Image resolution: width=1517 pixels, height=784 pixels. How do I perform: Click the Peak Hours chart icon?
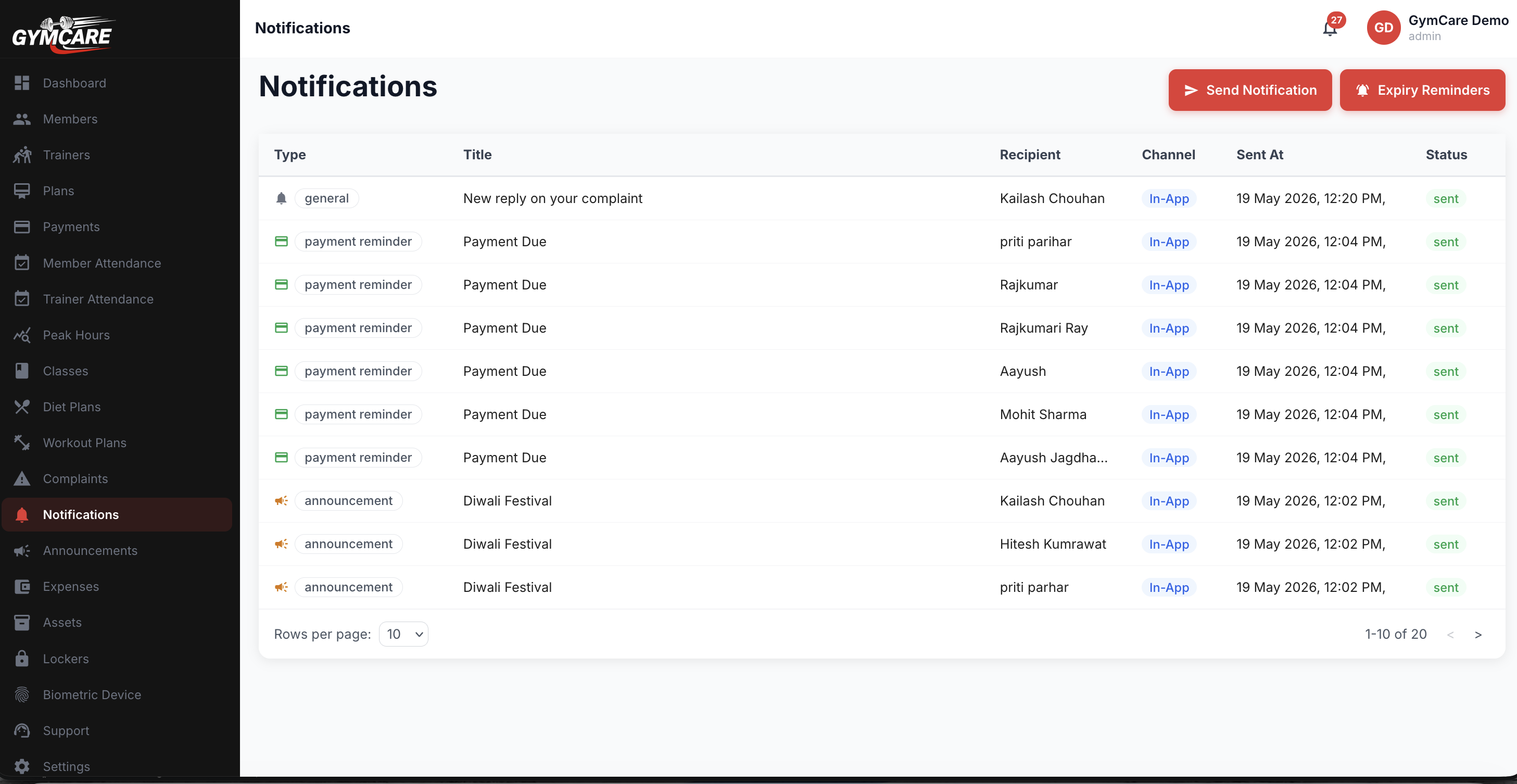click(x=22, y=335)
